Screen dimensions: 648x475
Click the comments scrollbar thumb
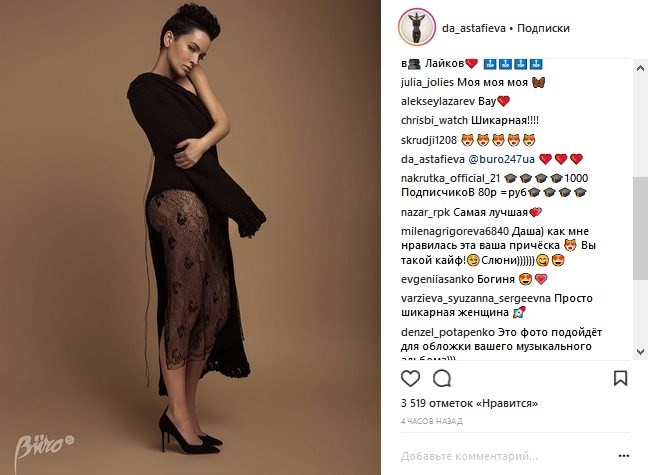pos(640,228)
